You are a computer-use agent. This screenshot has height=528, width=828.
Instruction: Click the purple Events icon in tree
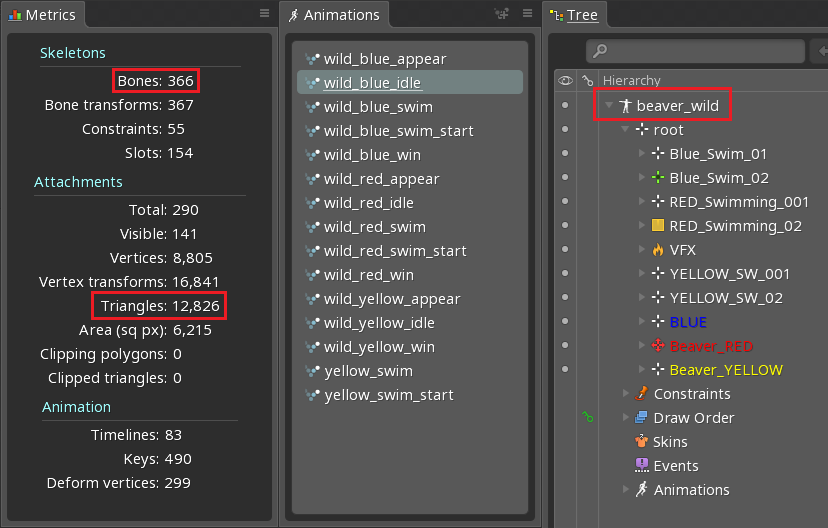click(x=641, y=466)
